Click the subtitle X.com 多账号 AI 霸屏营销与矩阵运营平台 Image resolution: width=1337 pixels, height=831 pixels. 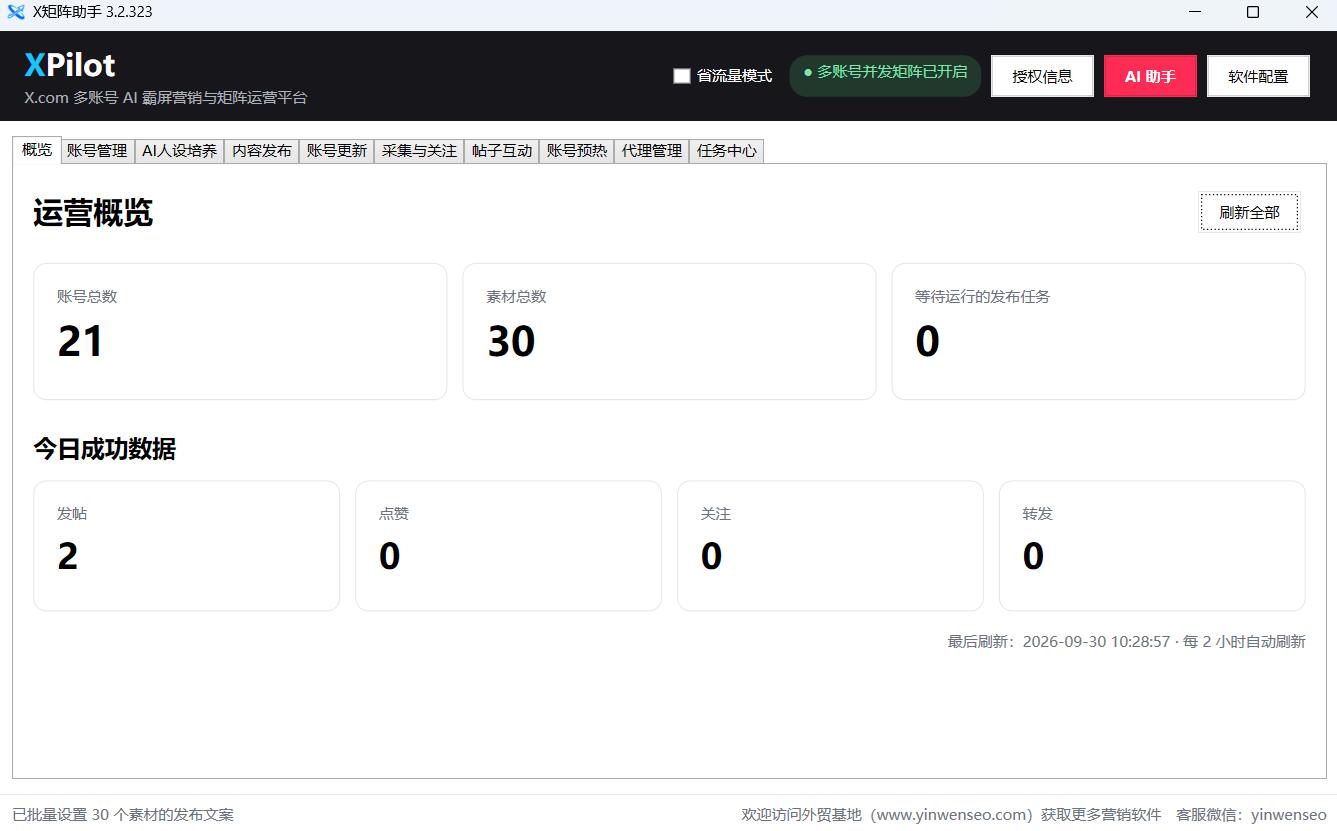coord(166,98)
